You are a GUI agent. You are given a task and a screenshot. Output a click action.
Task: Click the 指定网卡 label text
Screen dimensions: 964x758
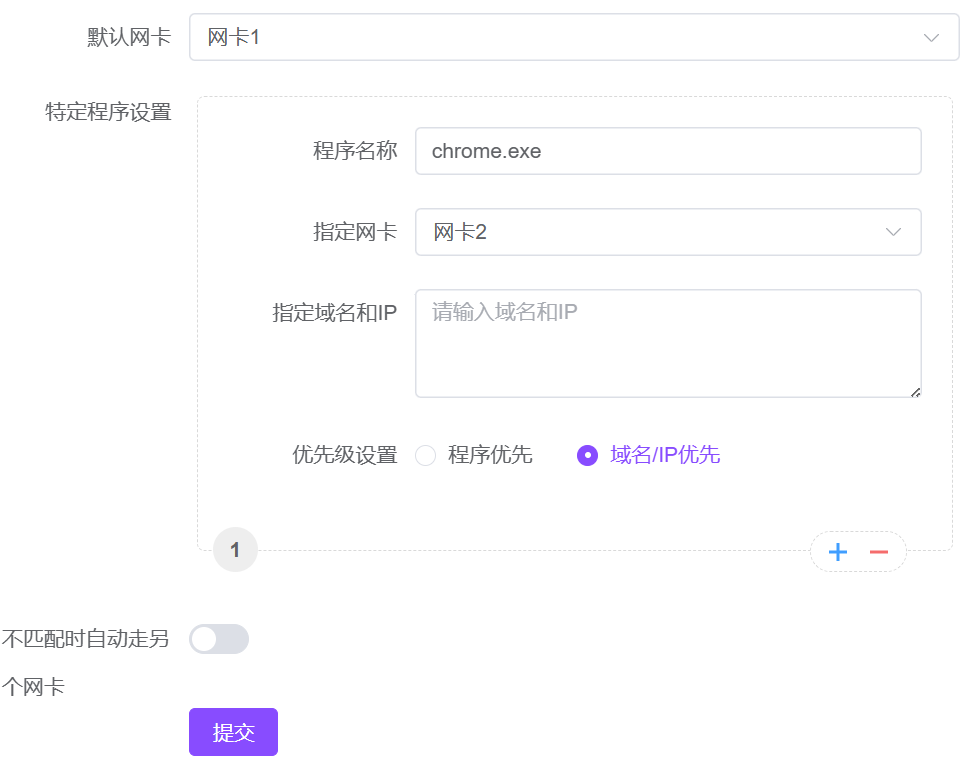coord(355,232)
